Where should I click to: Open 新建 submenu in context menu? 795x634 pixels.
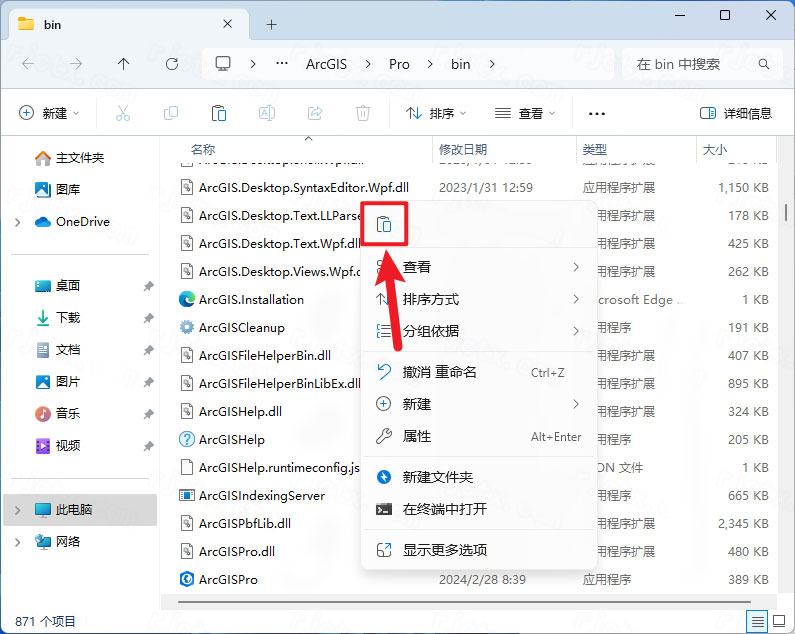coord(478,404)
